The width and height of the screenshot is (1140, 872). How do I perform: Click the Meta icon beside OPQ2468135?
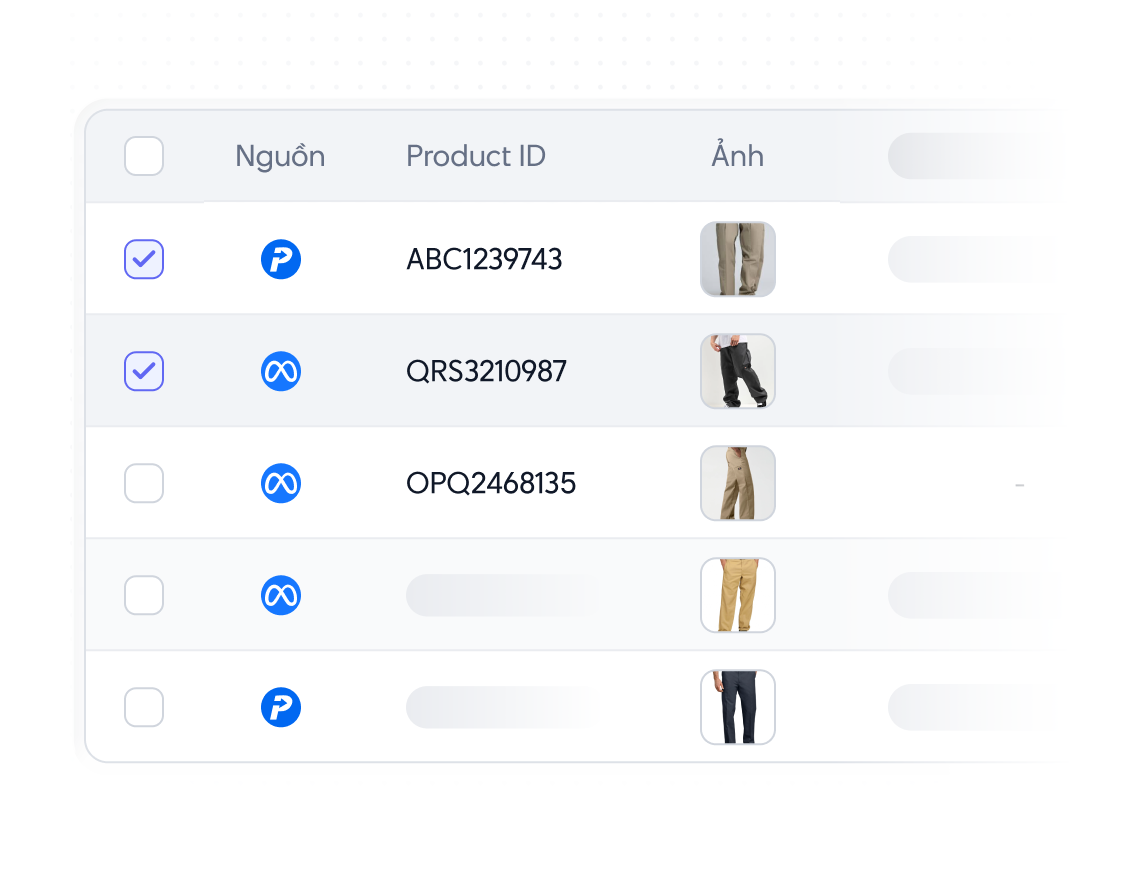tap(281, 483)
